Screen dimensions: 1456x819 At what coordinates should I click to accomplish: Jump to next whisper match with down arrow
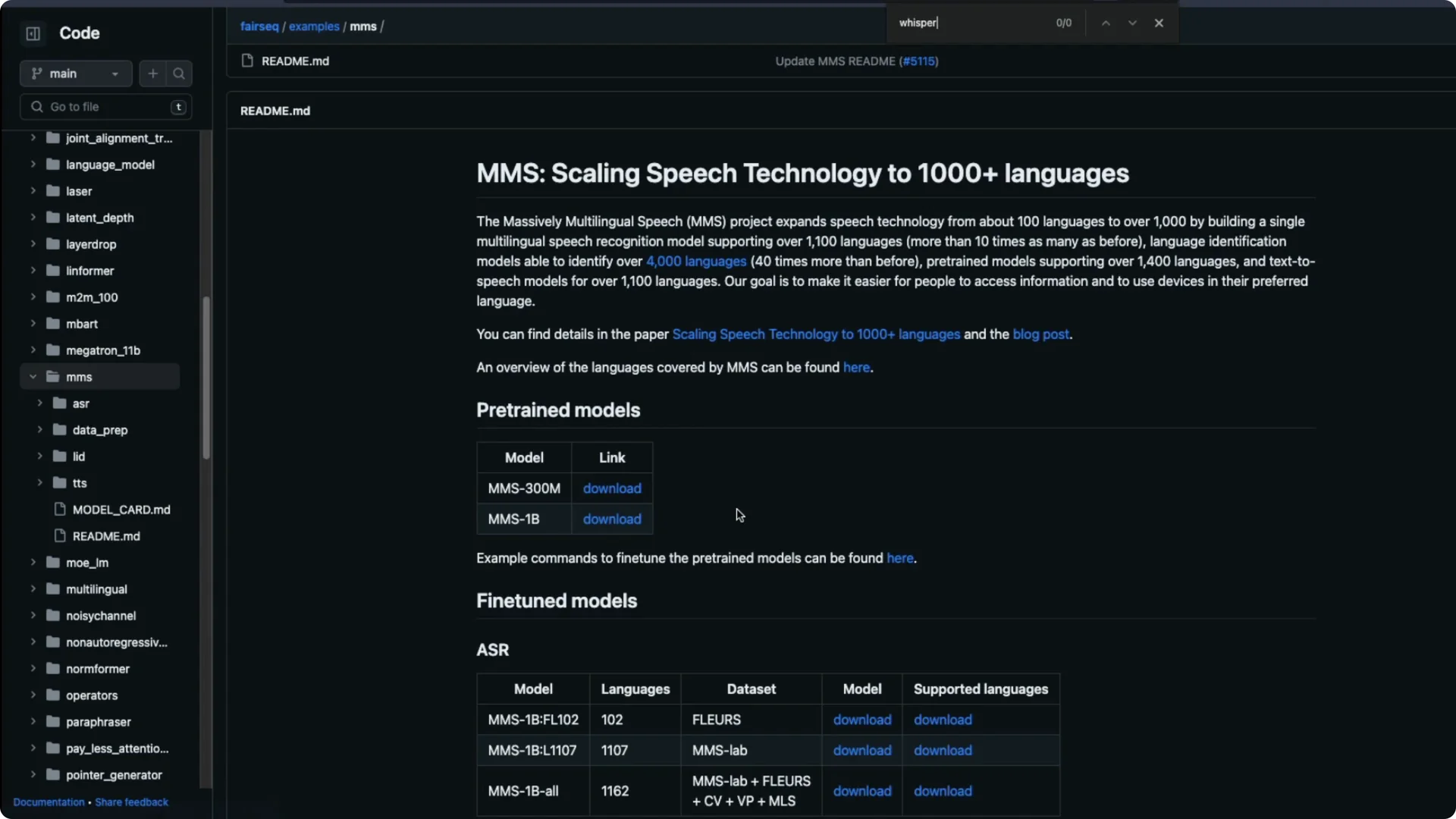coord(1131,23)
